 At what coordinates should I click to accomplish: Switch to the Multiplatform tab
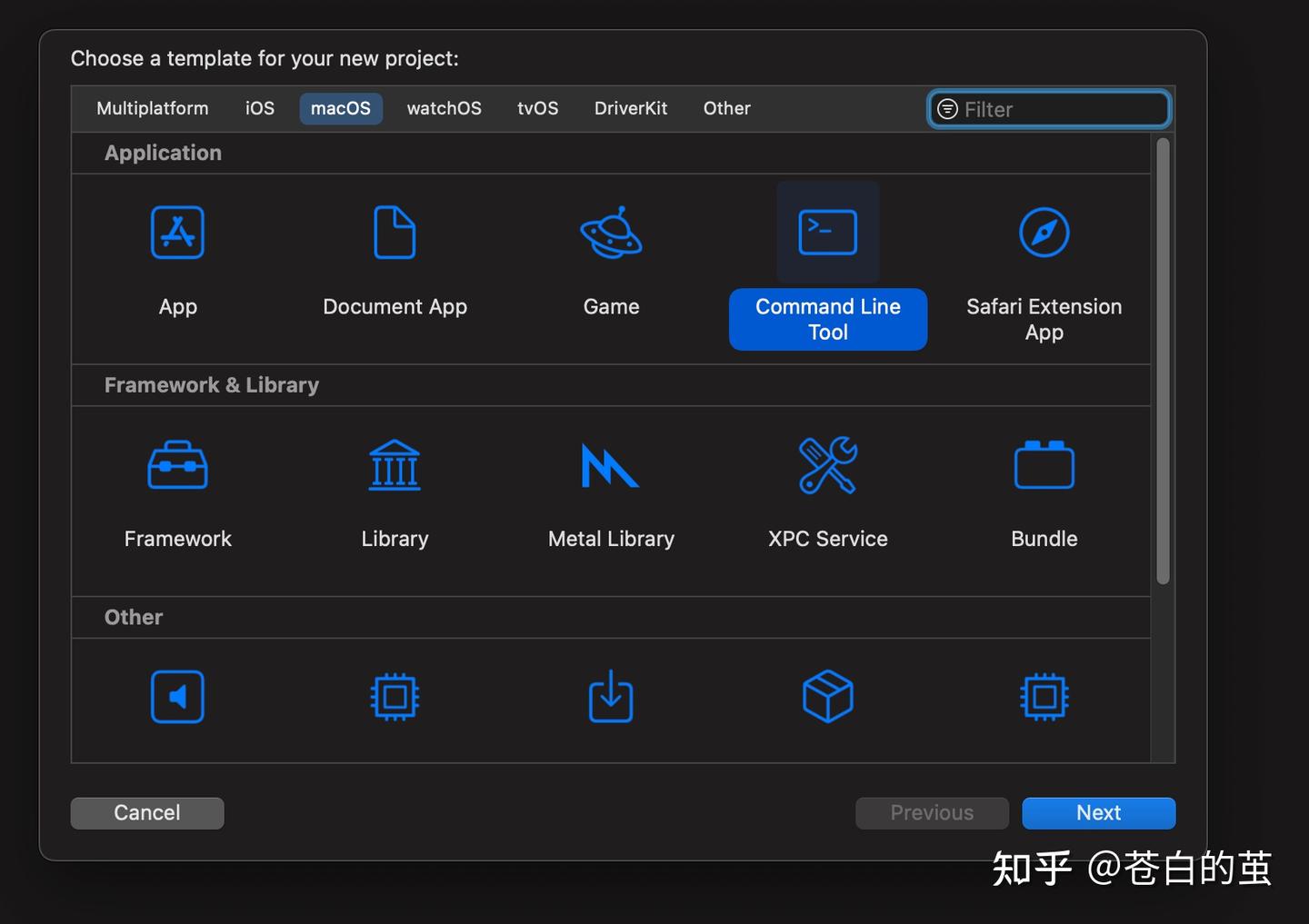point(153,108)
